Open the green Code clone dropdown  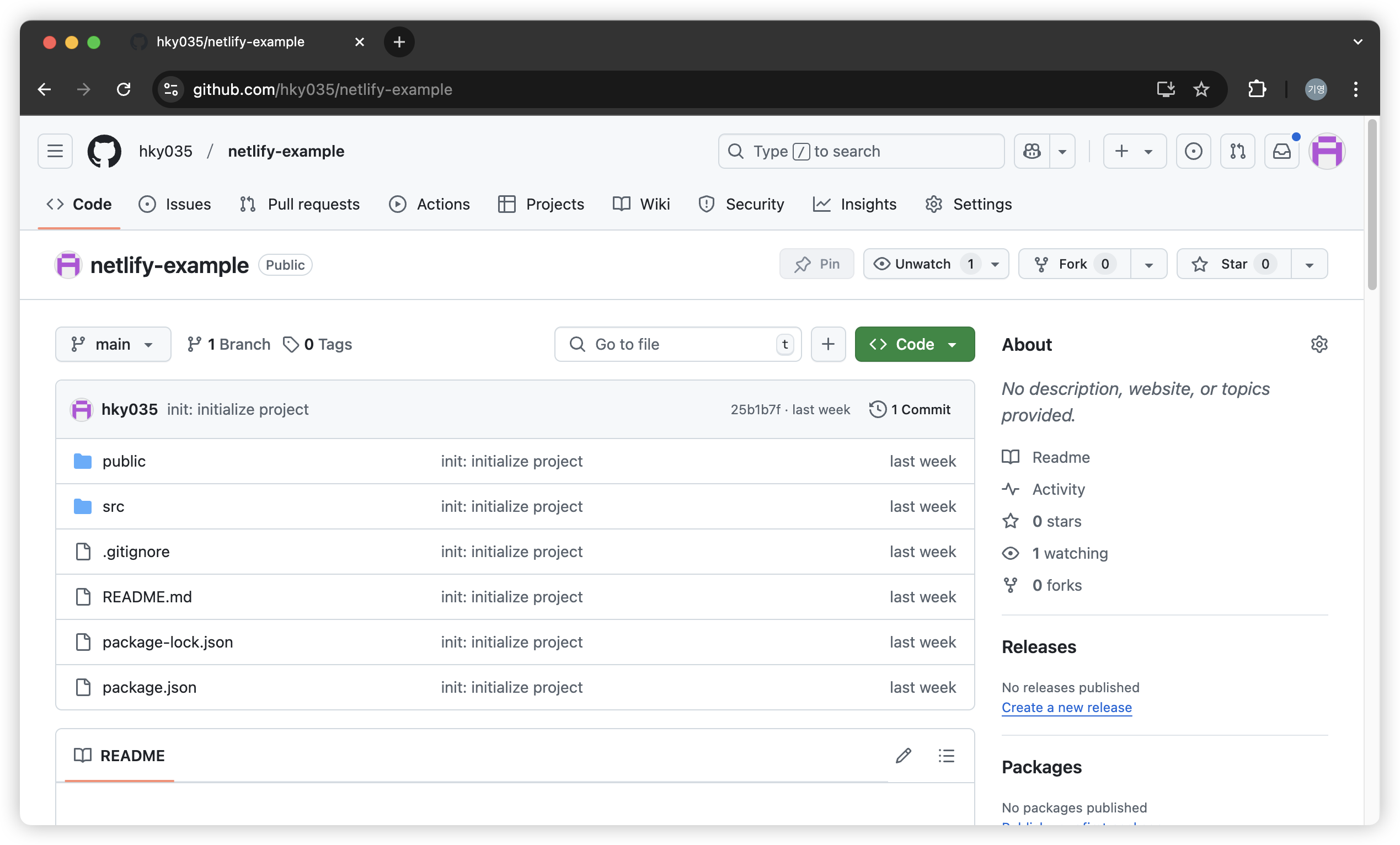point(915,344)
